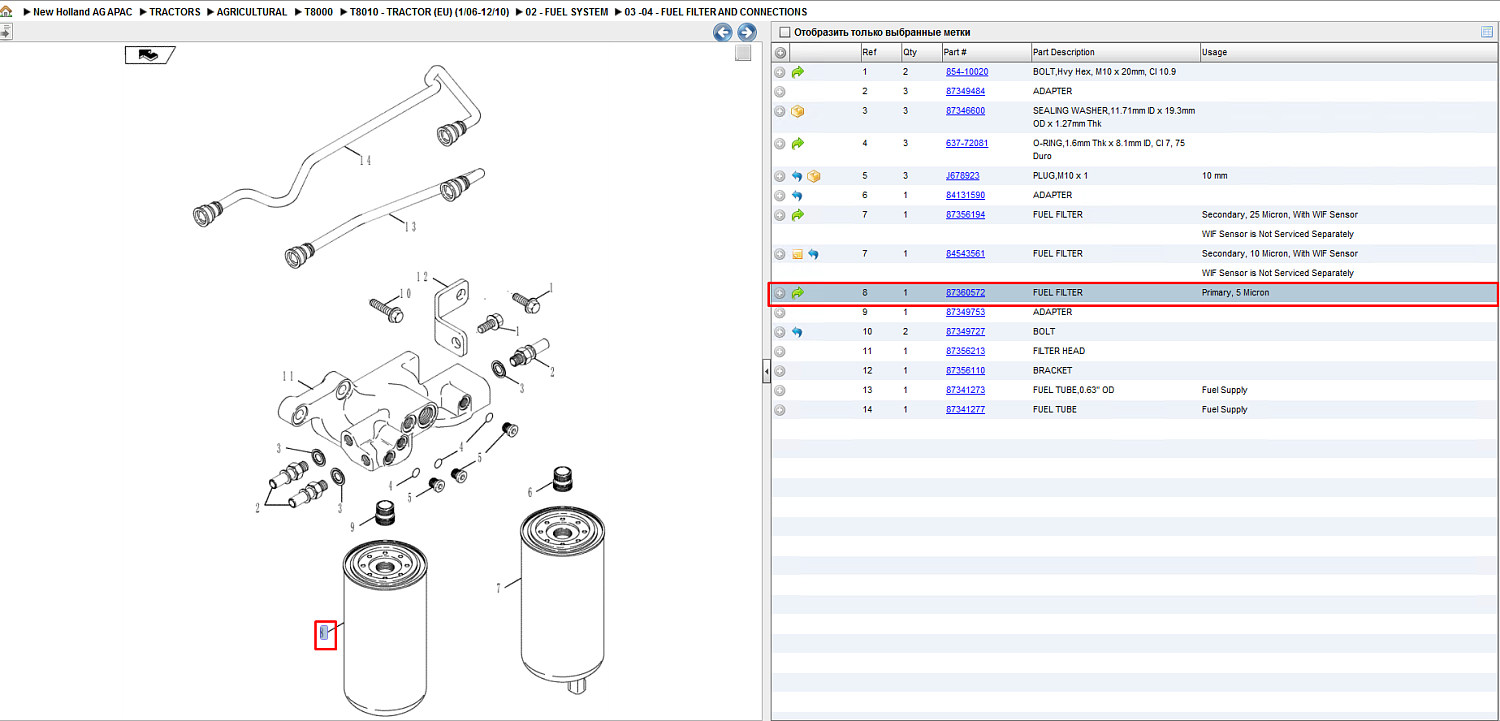This screenshot has width=1500, height=721.
Task: Select callout 11 on the filter head
Action: [x=288, y=376]
